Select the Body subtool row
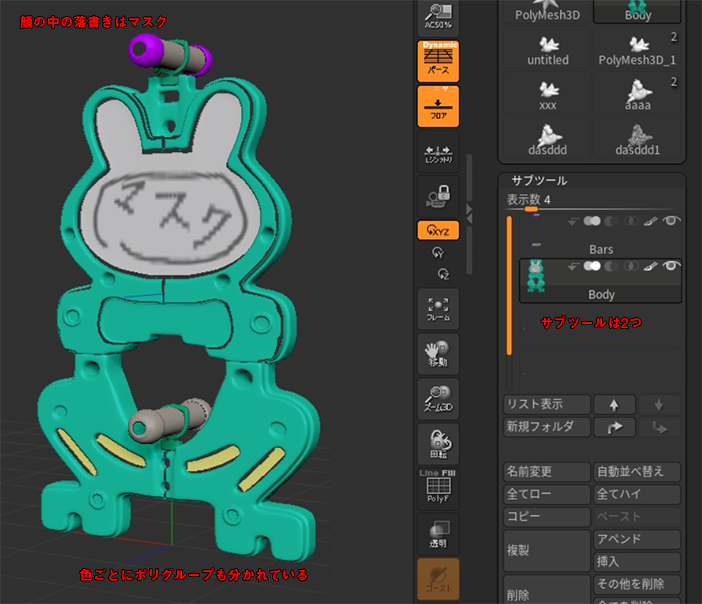The height and width of the screenshot is (604, 702). tap(600, 281)
